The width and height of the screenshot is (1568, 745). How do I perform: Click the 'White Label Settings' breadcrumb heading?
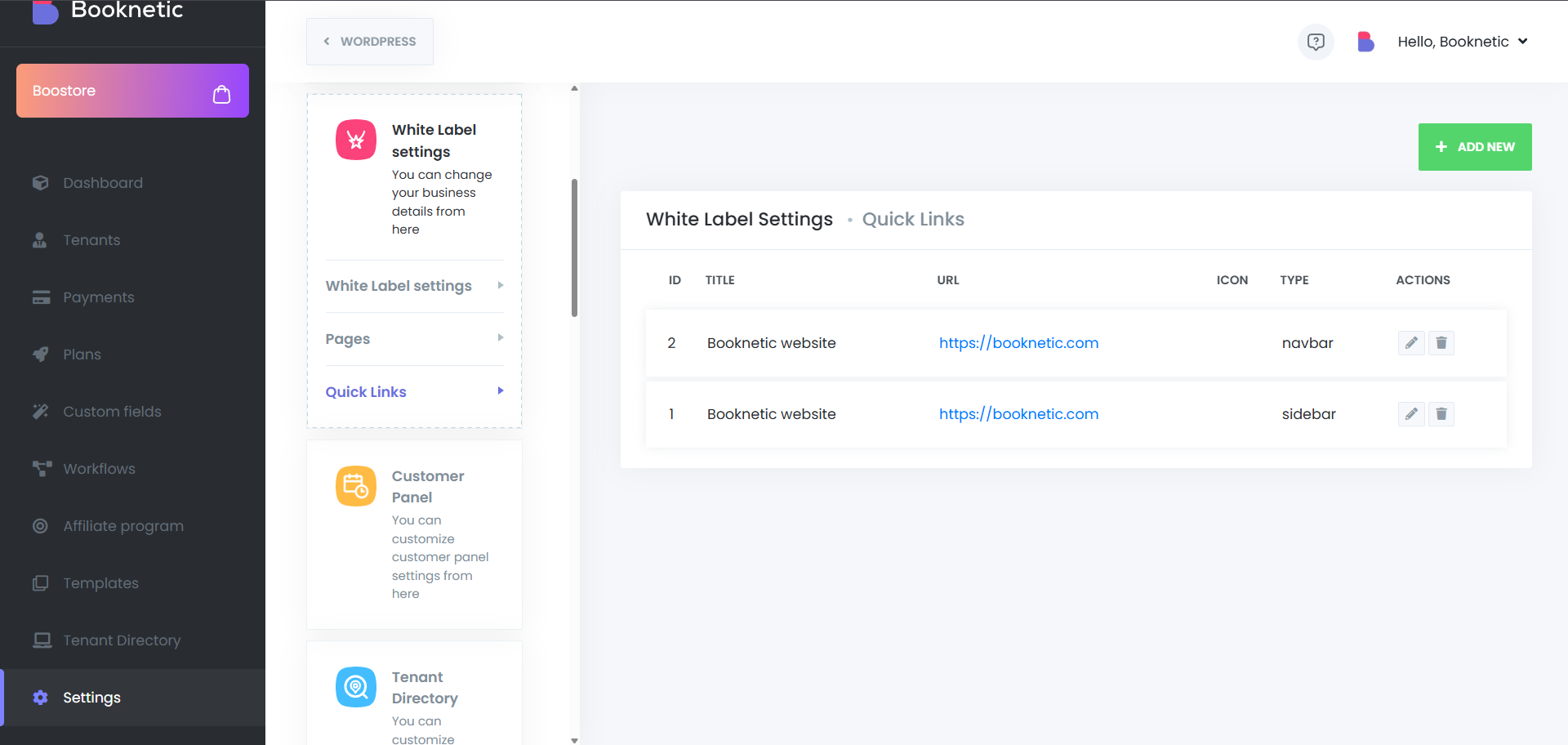pyautogui.click(x=739, y=219)
